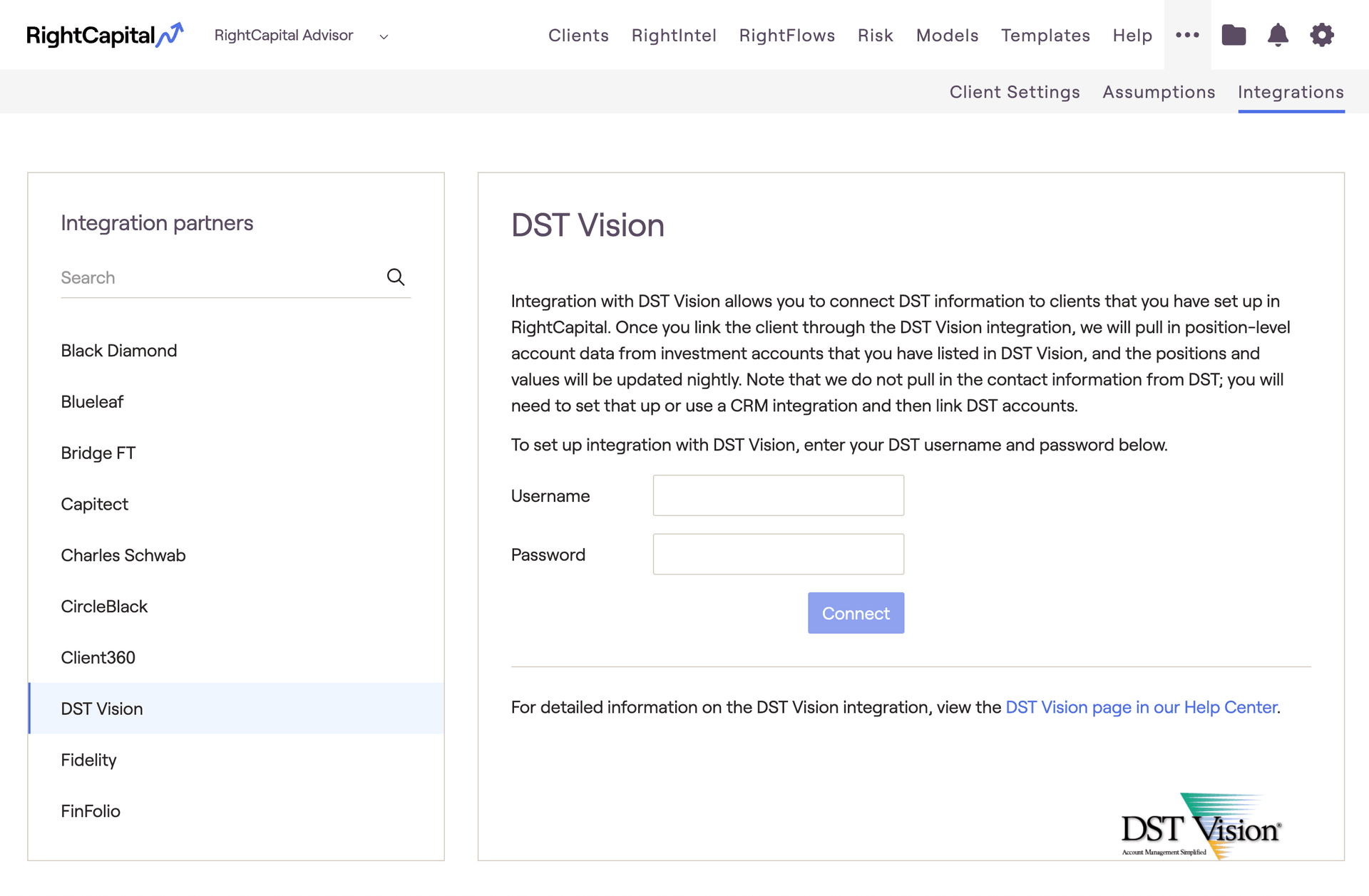
Task: Expand the RightCapital Advisor dropdown
Action: pos(384,36)
